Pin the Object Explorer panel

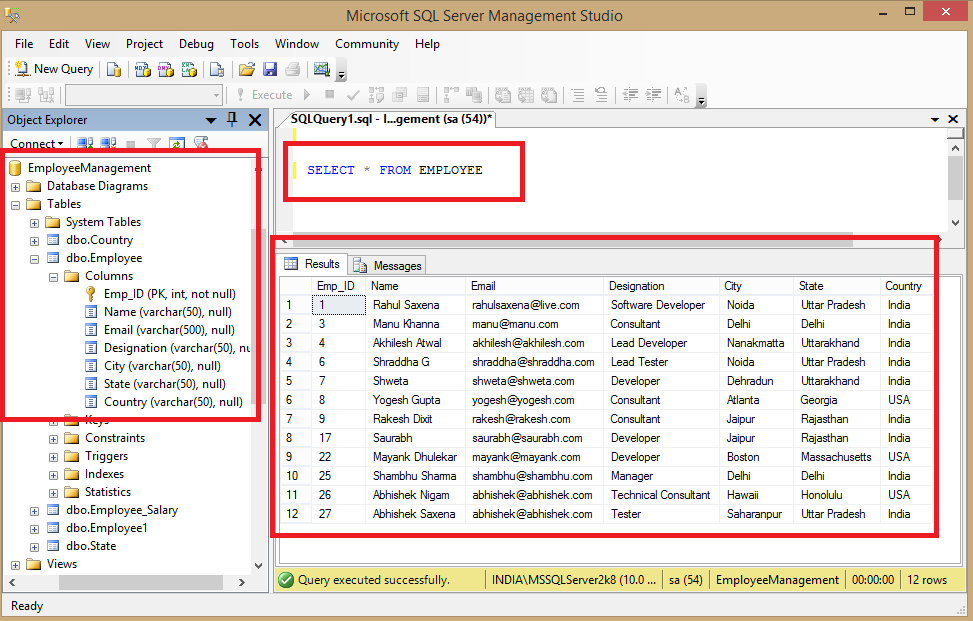coord(232,120)
